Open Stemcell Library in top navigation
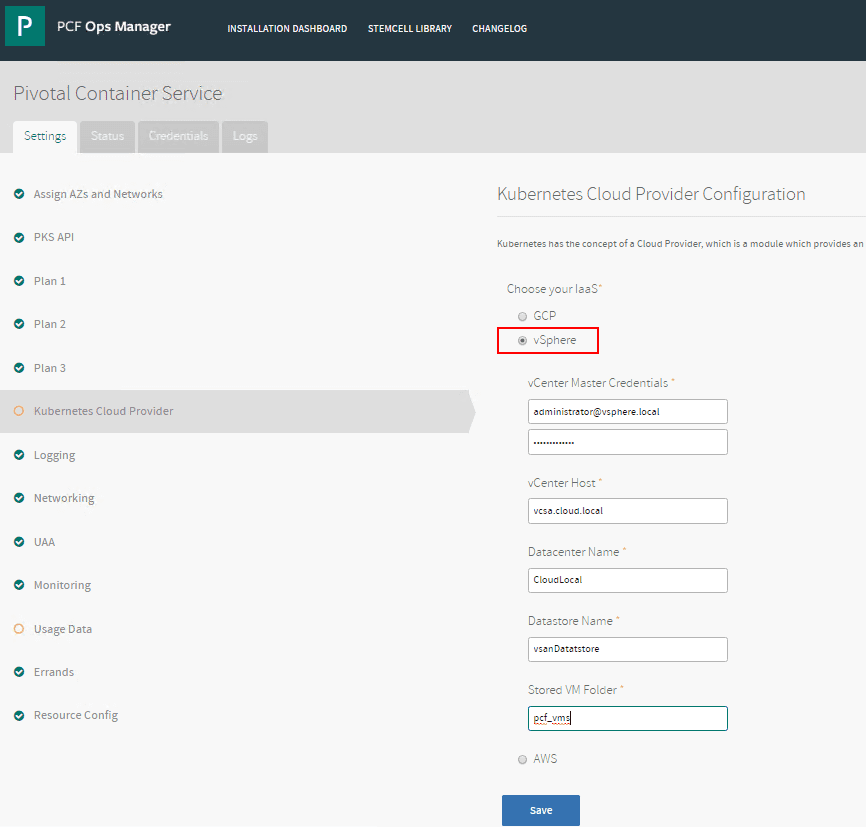Viewport: 866px width, 827px height. point(409,29)
